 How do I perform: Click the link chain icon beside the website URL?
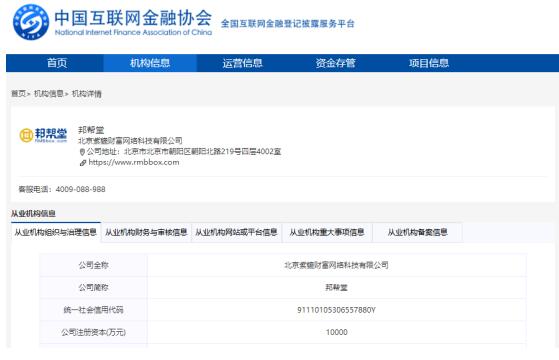(x=83, y=163)
